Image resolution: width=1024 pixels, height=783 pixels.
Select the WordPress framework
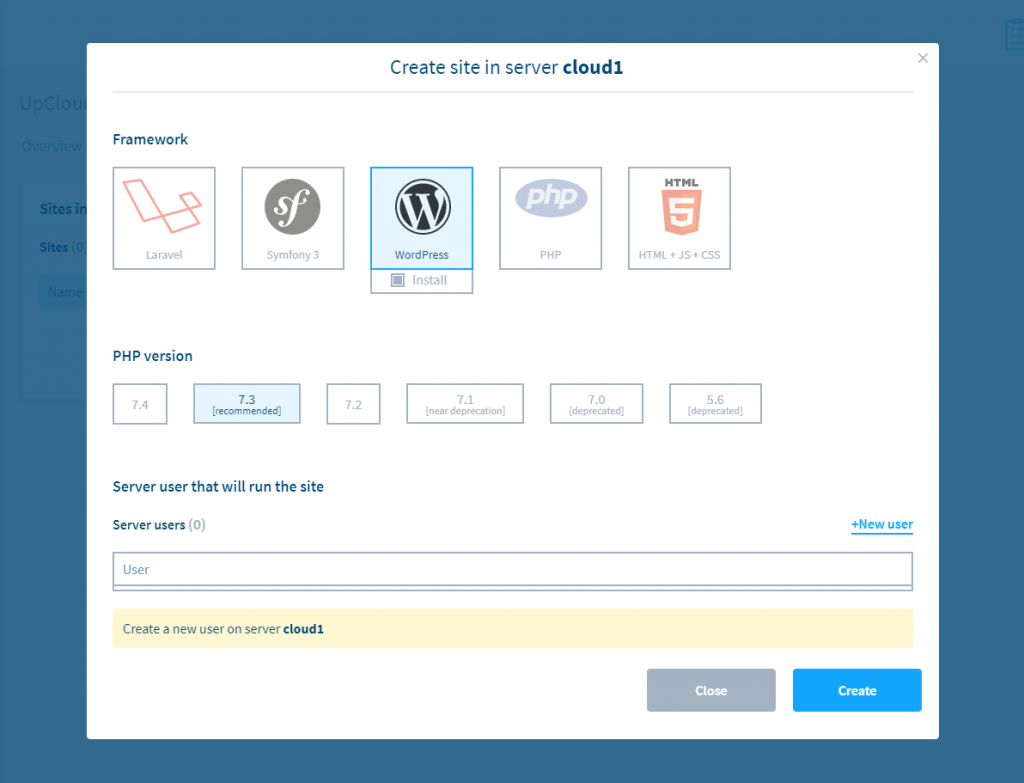421,212
